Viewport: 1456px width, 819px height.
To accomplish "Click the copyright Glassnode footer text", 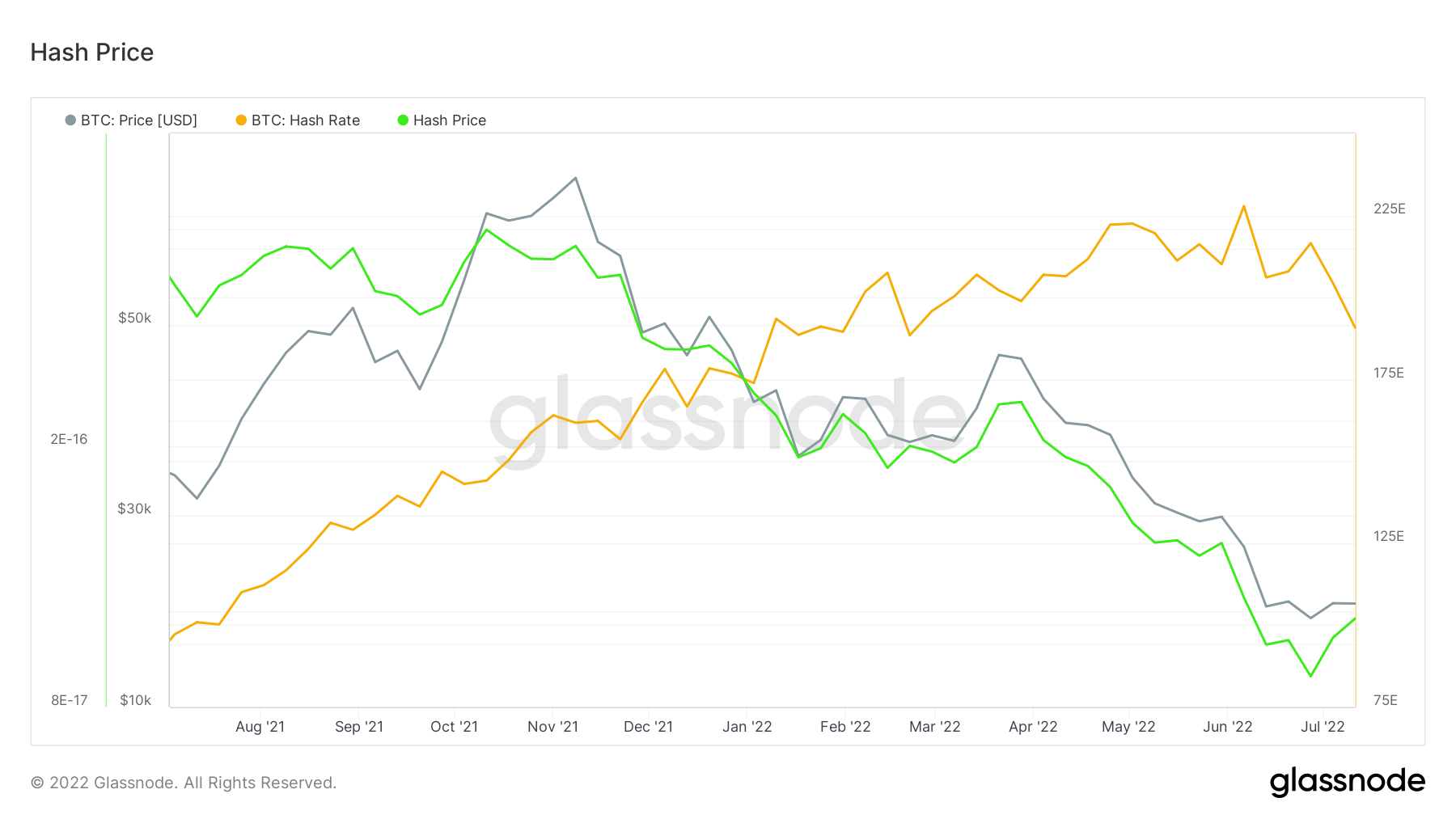I will (184, 783).
